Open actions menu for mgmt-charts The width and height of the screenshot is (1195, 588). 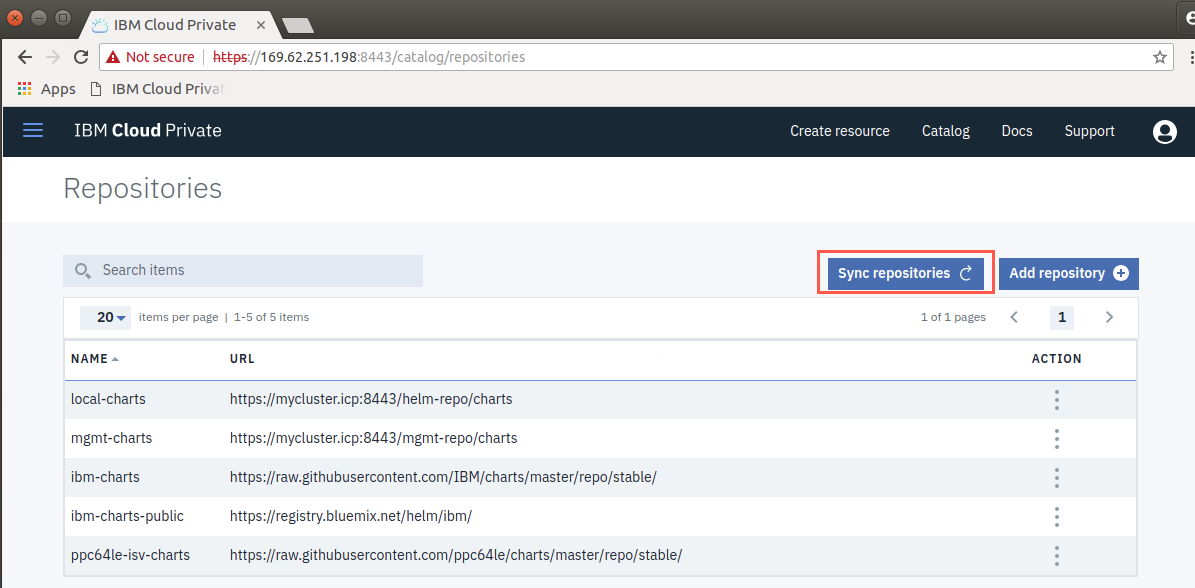pyautogui.click(x=1056, y=439)
